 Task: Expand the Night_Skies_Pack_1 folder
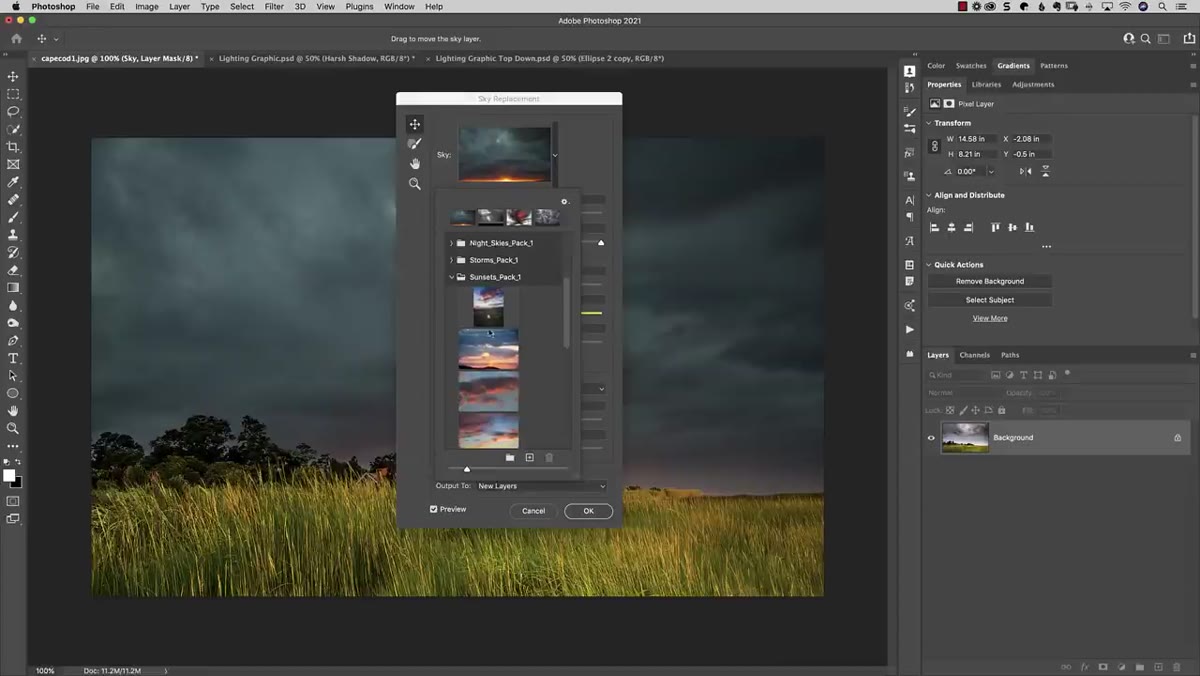(452, 243)
